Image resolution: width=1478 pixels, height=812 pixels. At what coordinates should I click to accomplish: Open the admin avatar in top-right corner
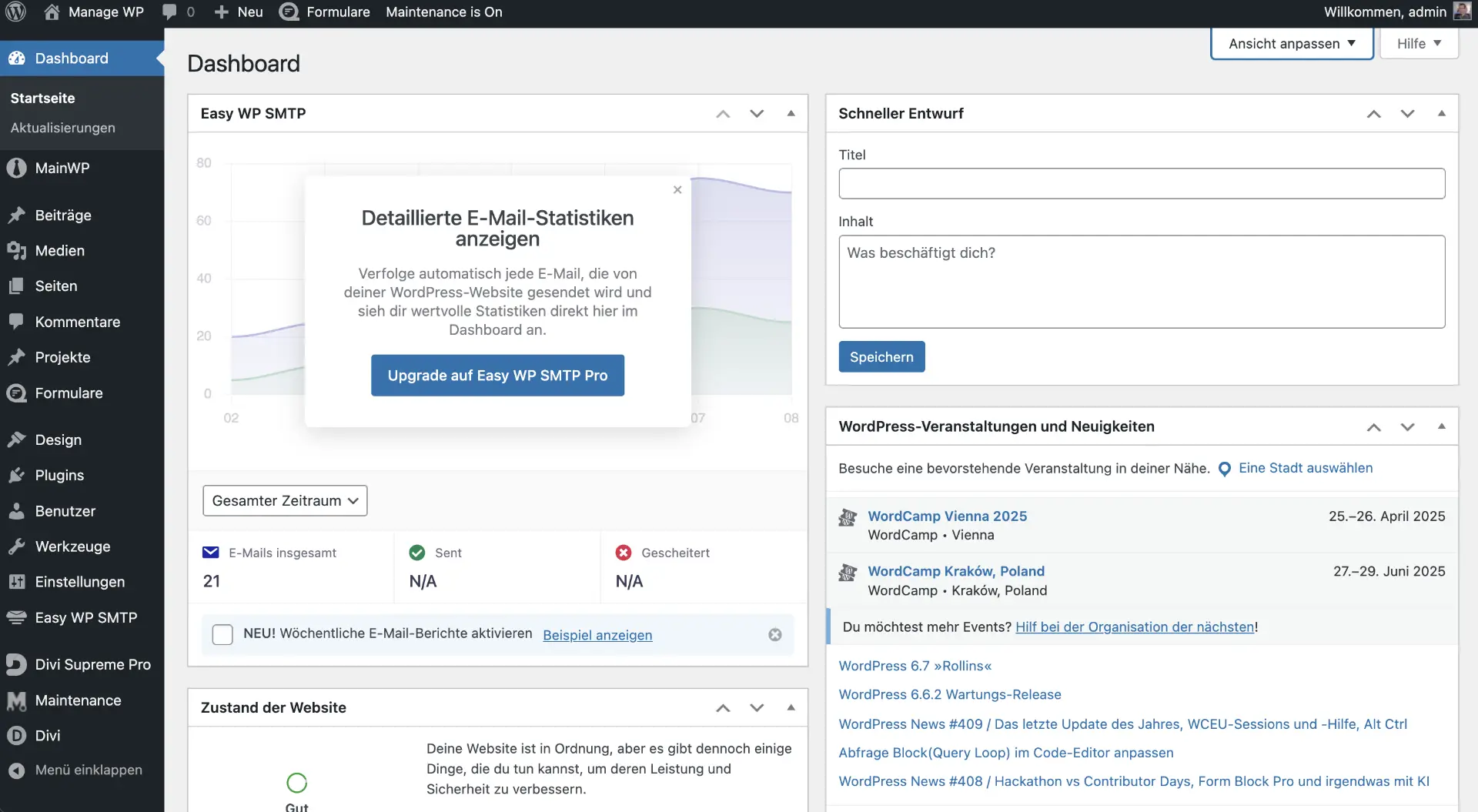[1462, 11]
